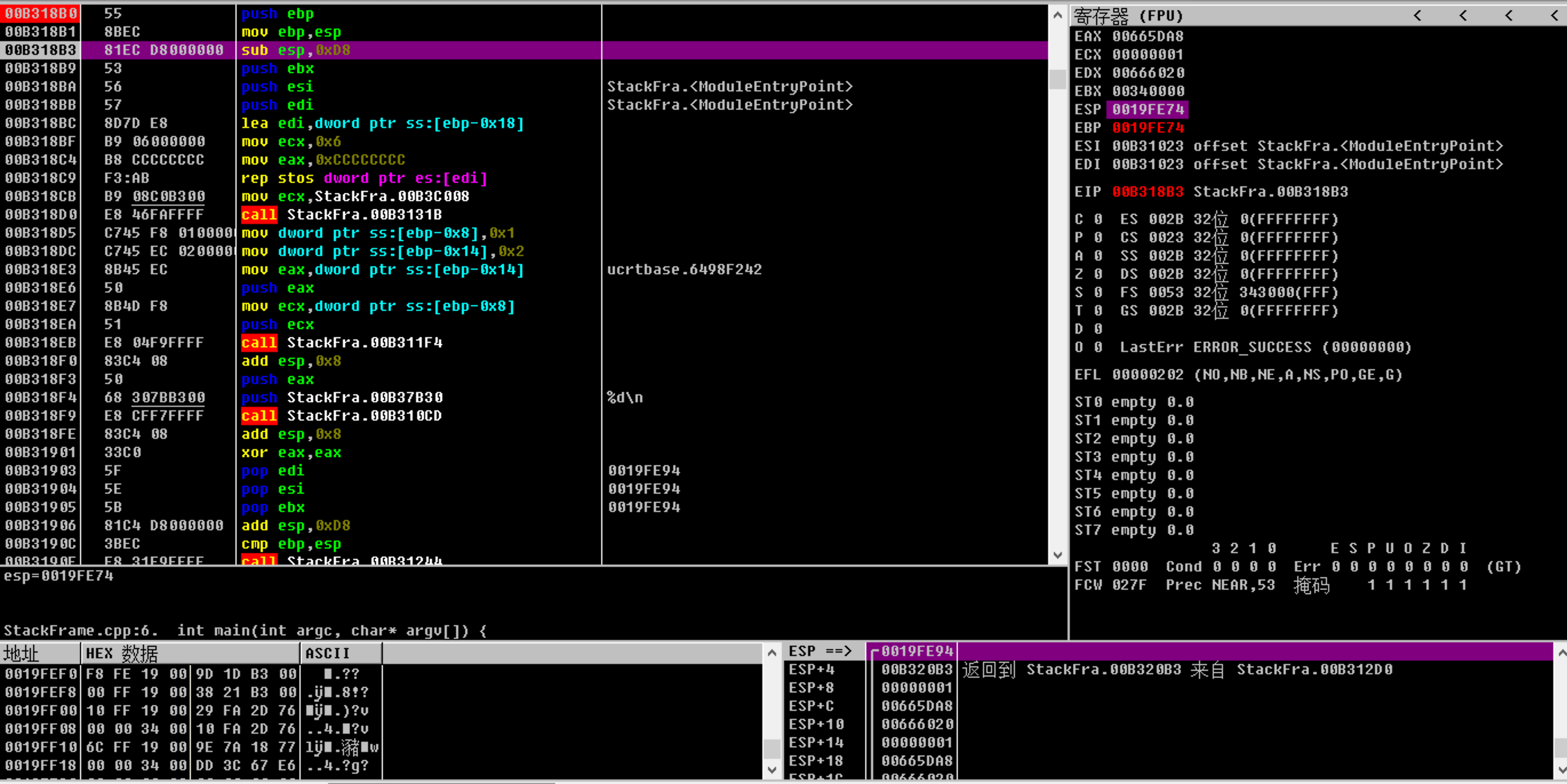The width and height of the screenshot is (1567, 784).
Task: Select dump row at address 0019FEF0
Action: tap(190, 673)
